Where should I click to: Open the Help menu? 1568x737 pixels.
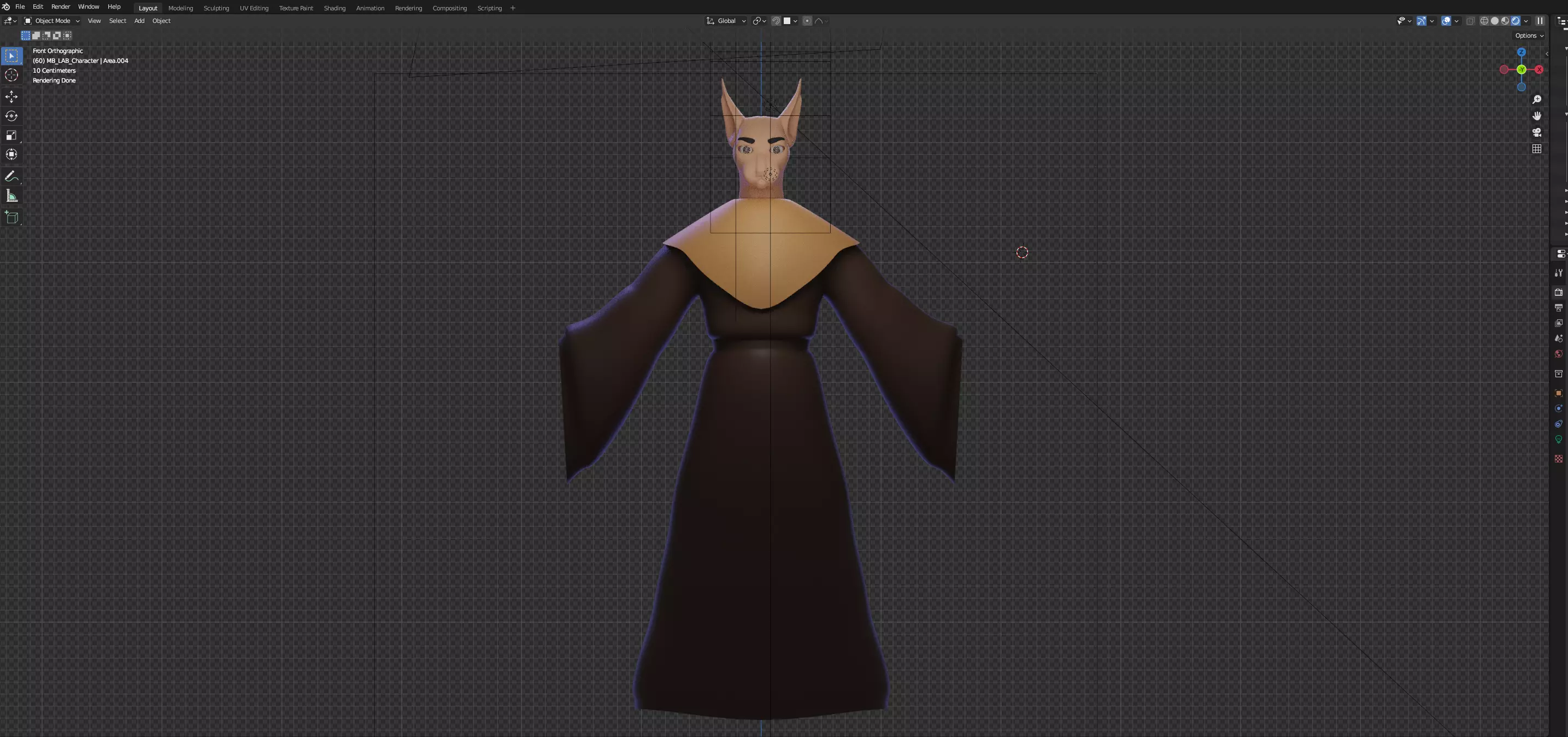click(x=114, y=7)
